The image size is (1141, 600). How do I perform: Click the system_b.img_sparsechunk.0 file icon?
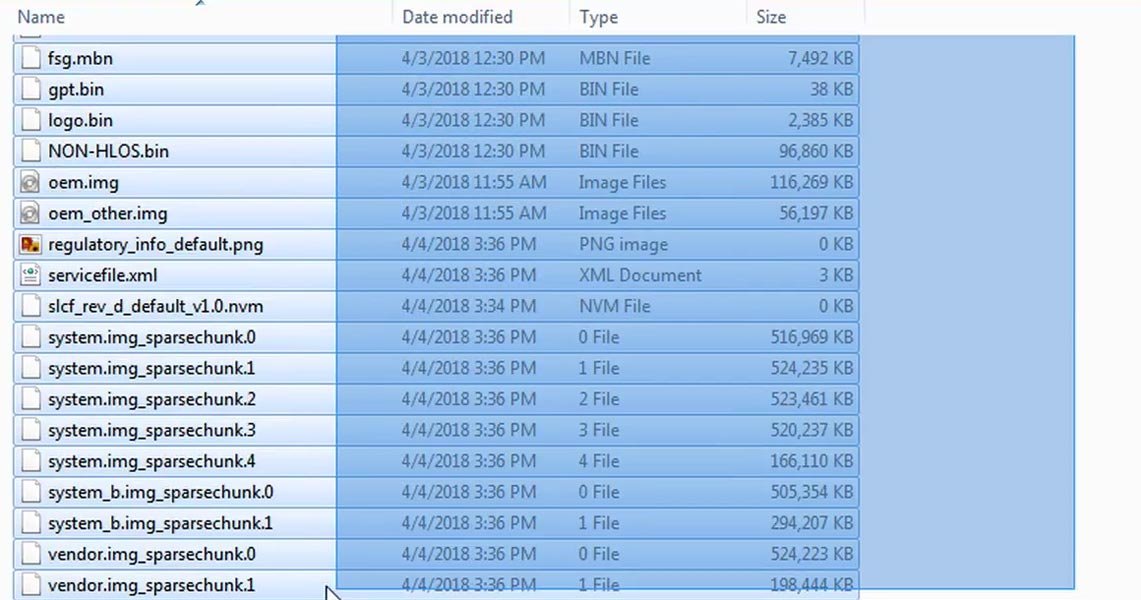[31, 492]
